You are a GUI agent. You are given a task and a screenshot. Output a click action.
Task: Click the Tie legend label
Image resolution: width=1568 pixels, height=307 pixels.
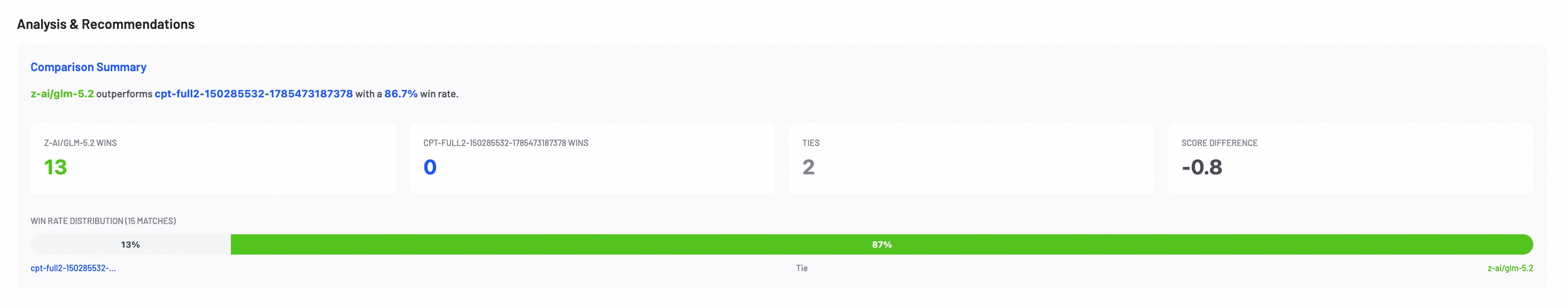click(x=802, y=268)
